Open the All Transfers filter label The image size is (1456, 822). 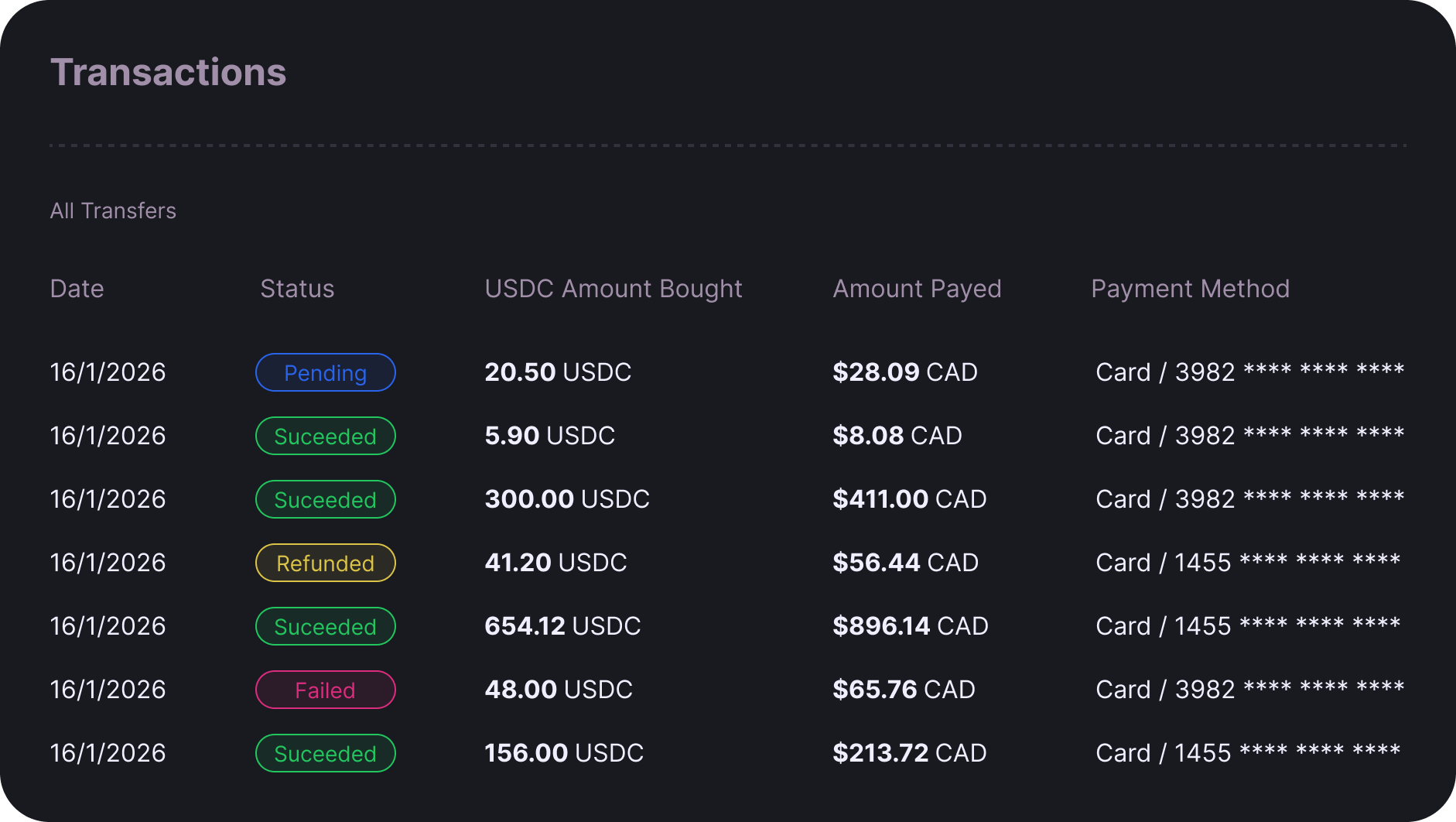(x=113, y=211)
